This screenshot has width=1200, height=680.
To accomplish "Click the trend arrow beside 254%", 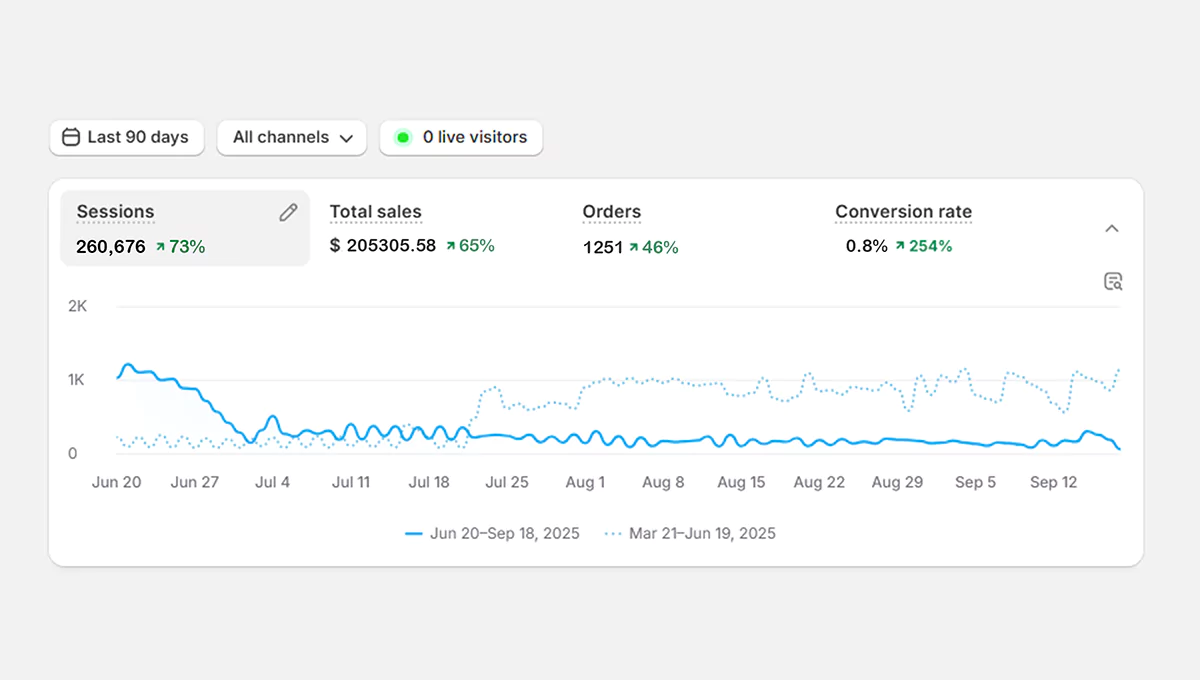I will click(x=900, y=246).
